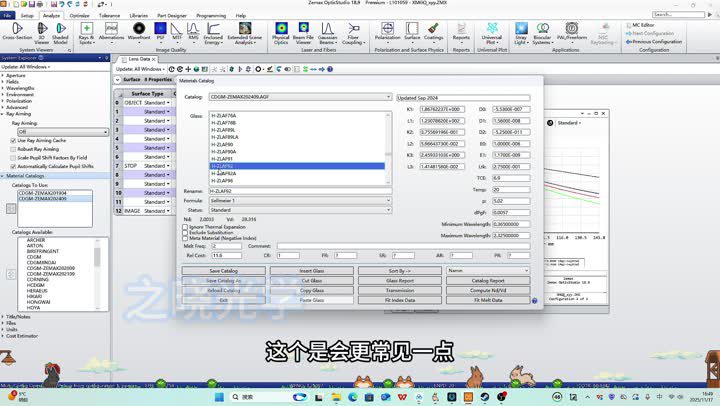Switch to the Tolerance ribbon tab
This screenshot has height=406, width=720.
tap(109, 16)
